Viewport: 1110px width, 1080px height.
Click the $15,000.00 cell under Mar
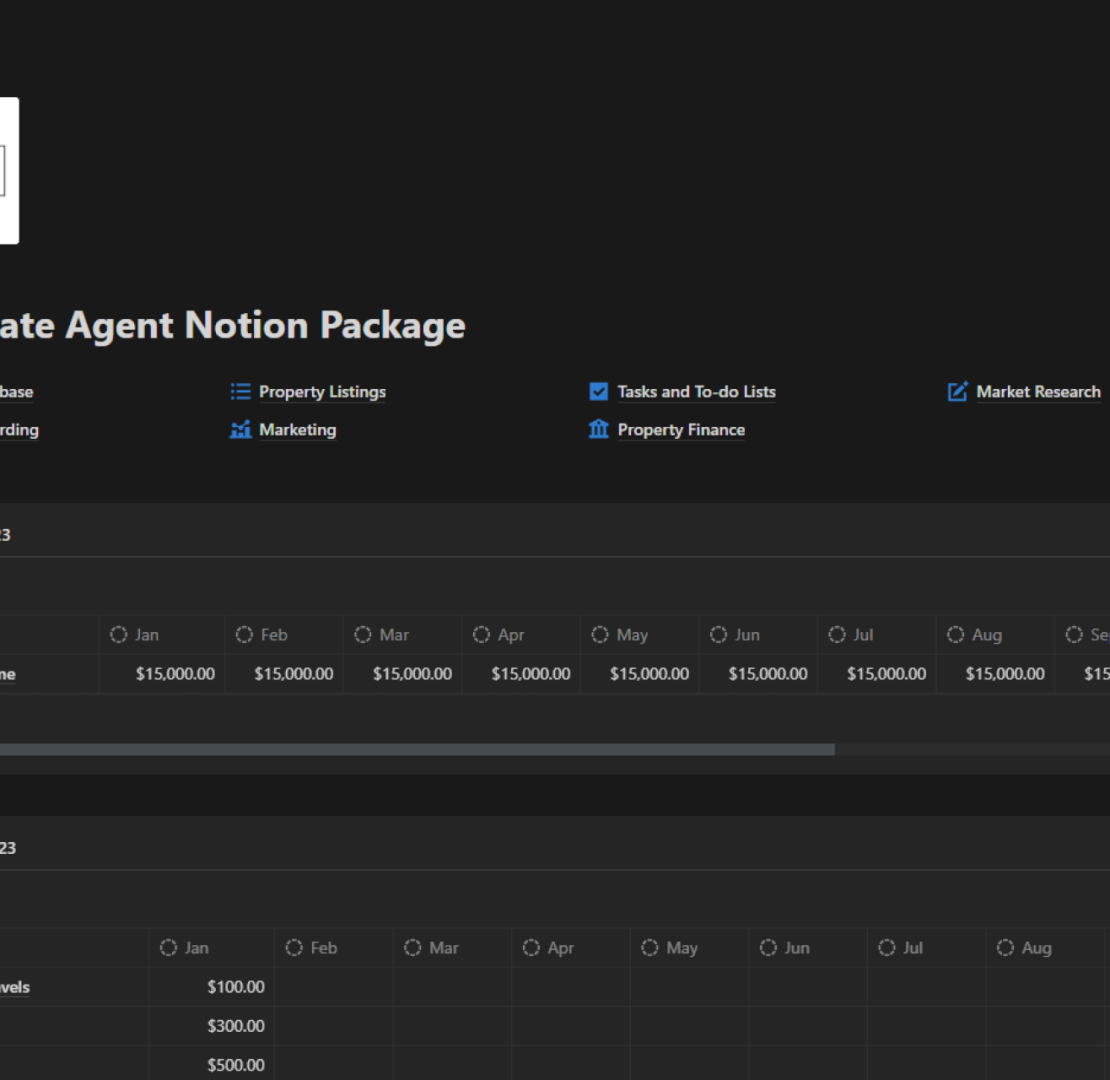tap(402, 674)
